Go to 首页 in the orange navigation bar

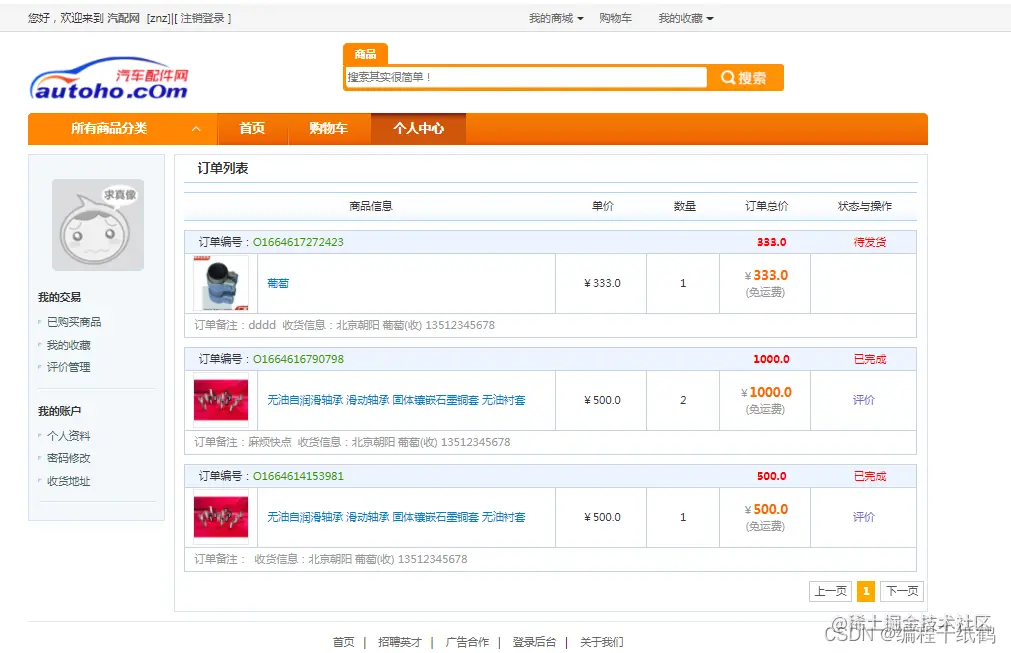point(252,129)
